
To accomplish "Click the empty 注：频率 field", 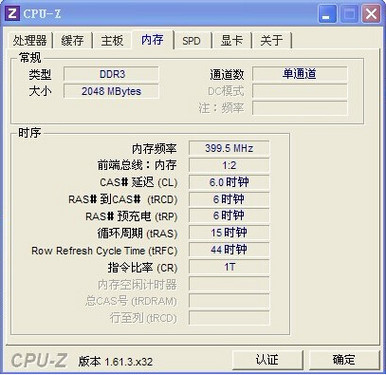I will pyautogui.click(x=300, y=108).
